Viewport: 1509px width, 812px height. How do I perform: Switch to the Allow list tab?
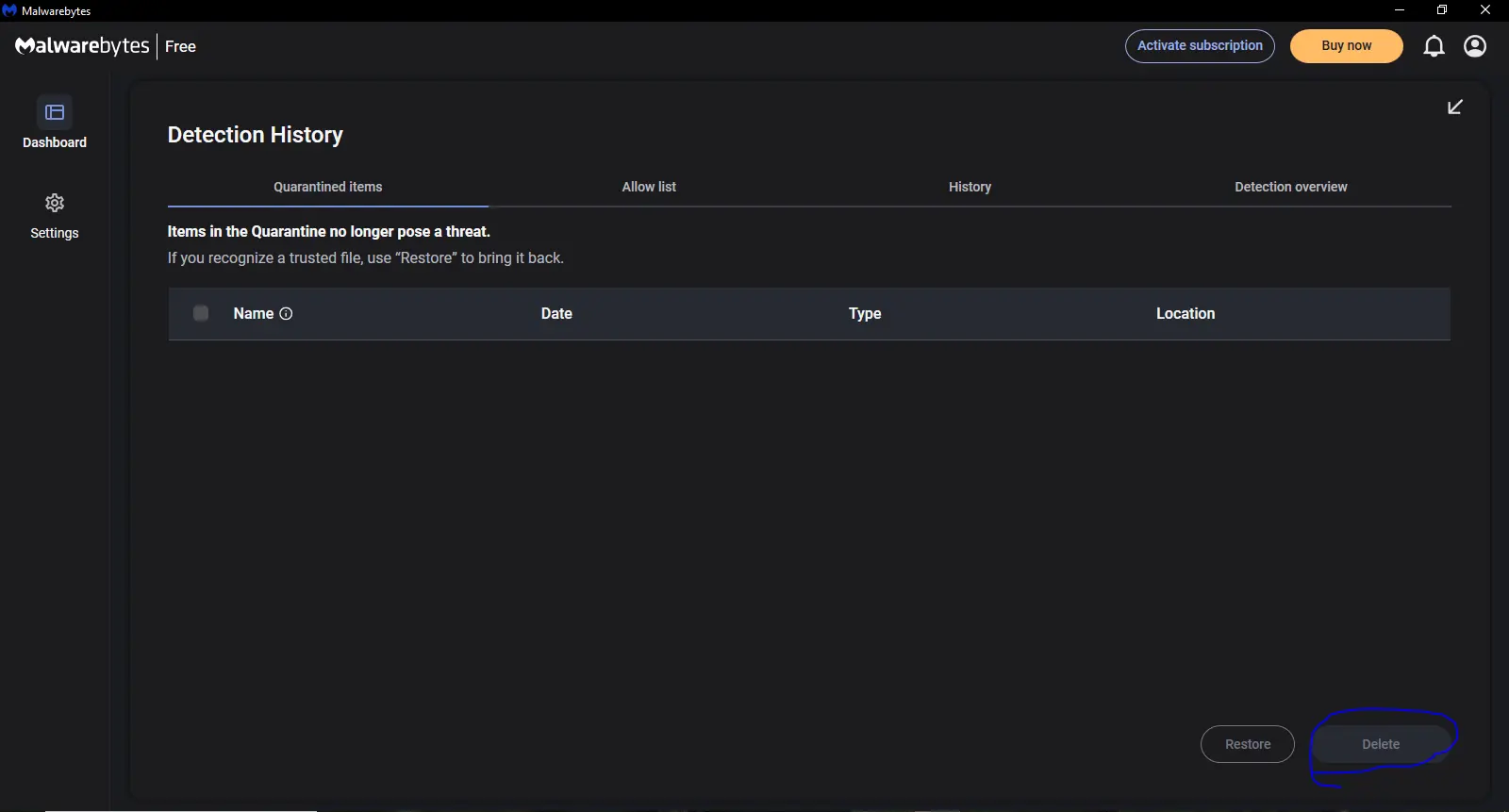coord(649,187)
